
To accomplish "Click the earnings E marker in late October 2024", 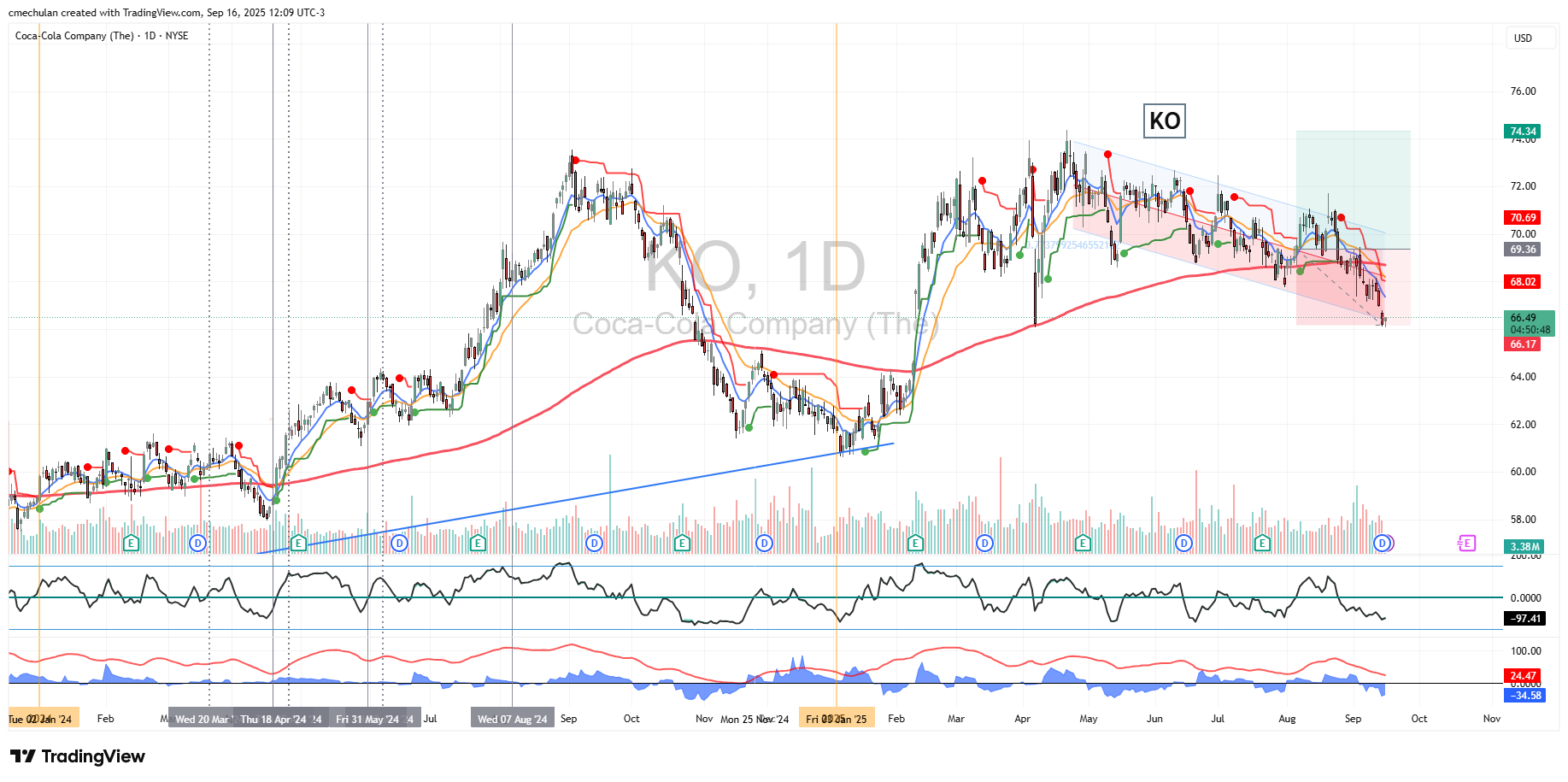I will (x=682, y=543).
